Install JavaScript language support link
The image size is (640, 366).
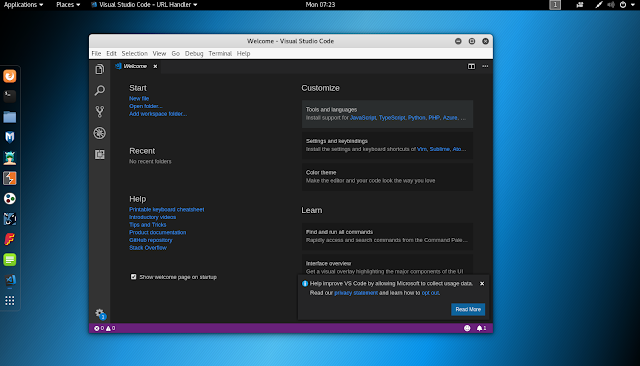click(x=363, y=118)
